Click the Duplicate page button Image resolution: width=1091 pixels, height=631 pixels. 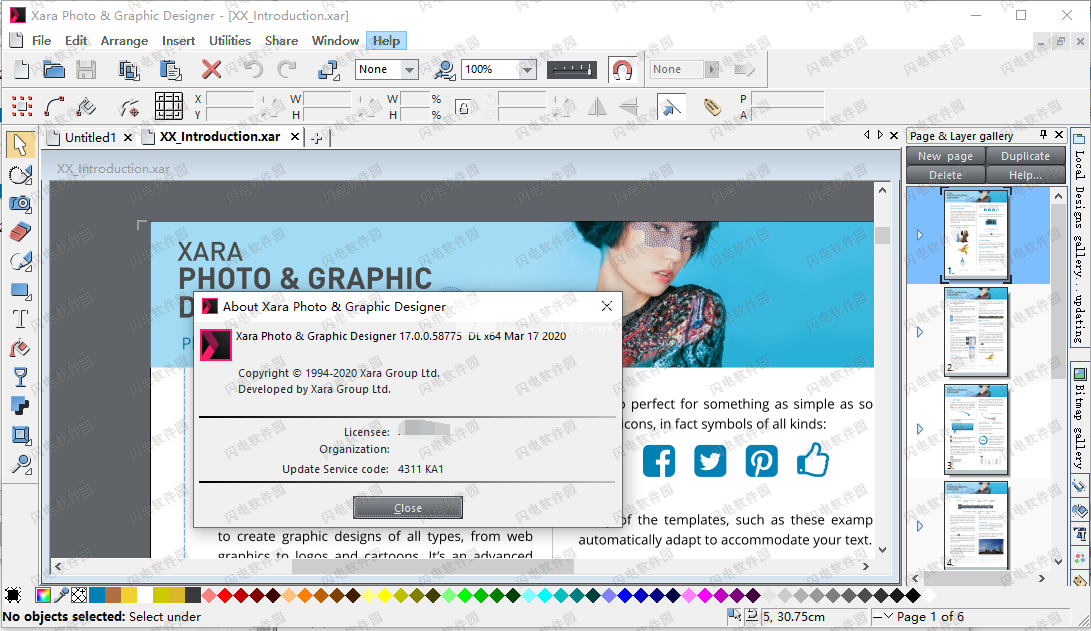coord(1025,156)
